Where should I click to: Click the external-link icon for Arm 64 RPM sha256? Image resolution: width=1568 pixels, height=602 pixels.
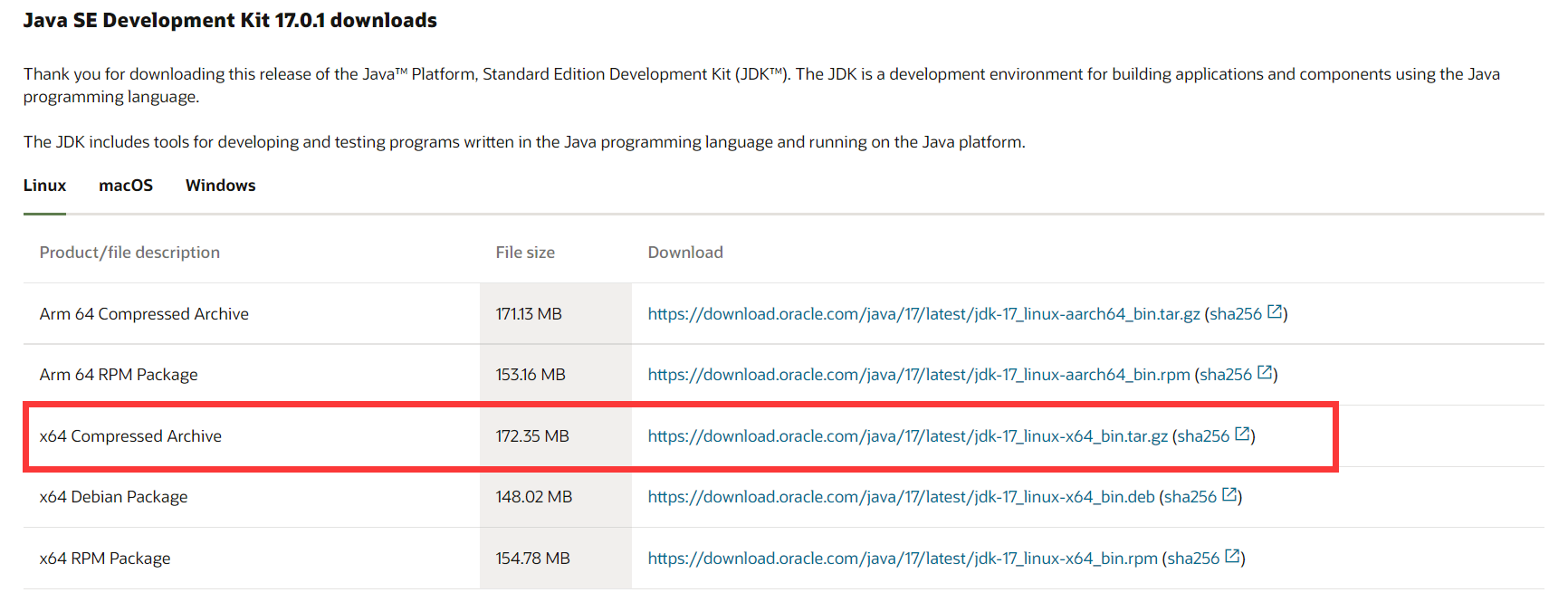tap(1265, 373)
